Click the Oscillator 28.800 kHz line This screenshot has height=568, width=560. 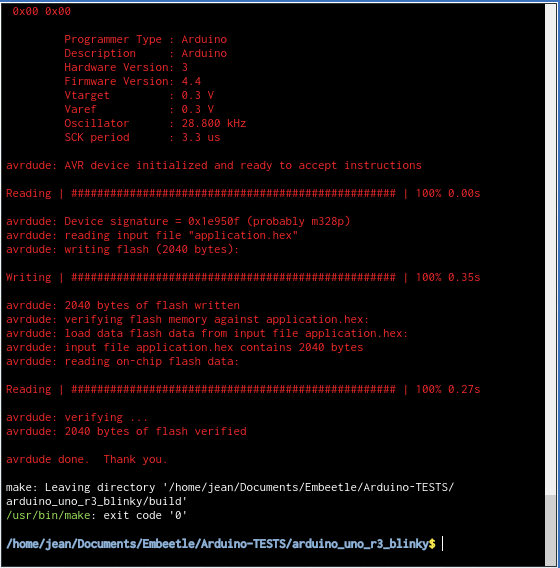click(x=155, y=123)
